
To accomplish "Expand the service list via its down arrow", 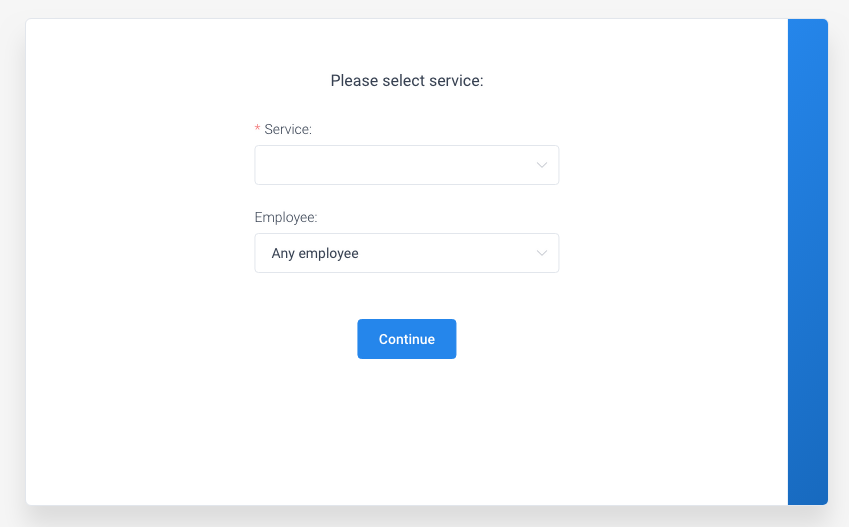I will tap(541, 165).
